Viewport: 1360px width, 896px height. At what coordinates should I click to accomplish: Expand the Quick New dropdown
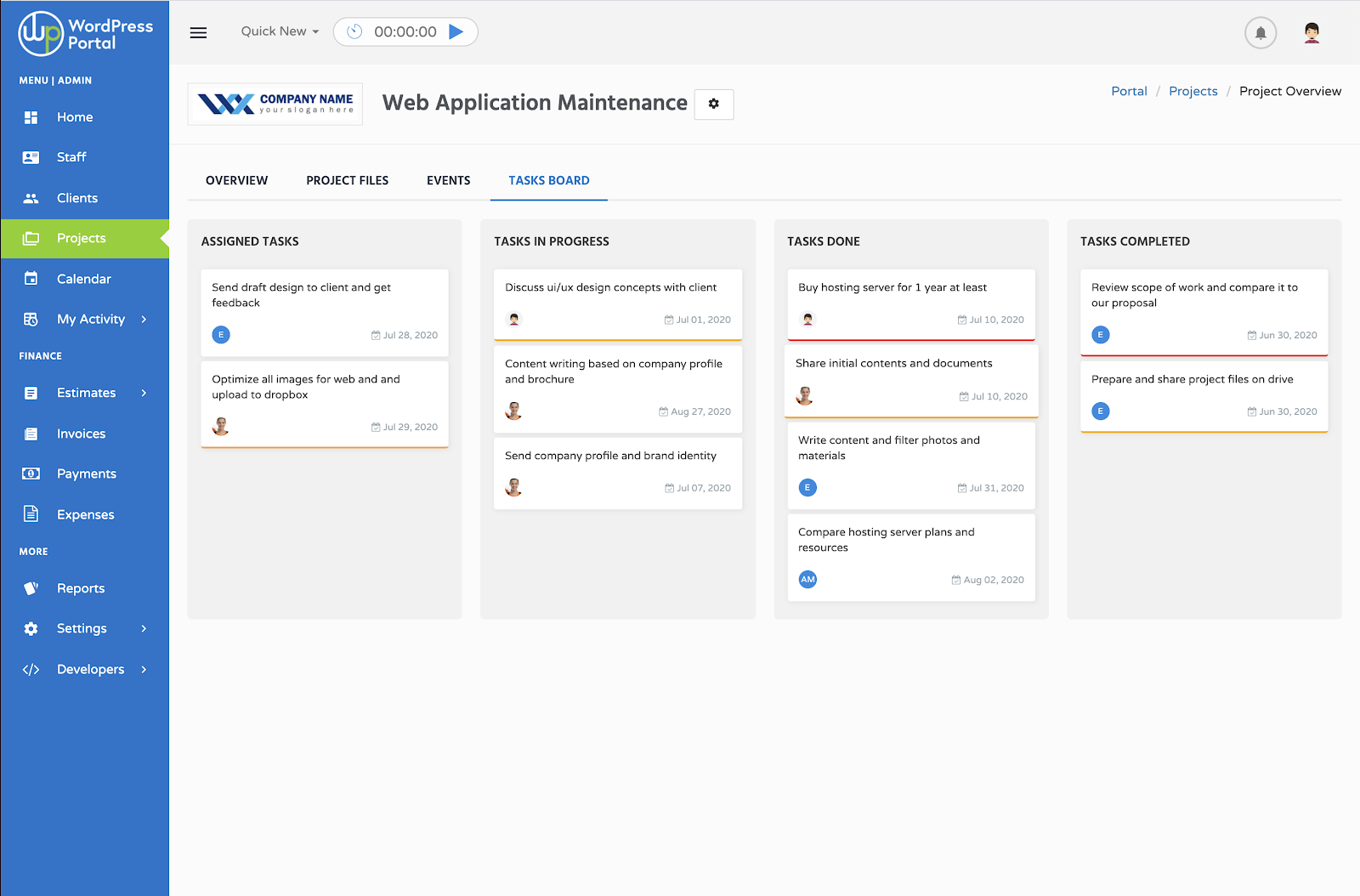click(x=280, y=31)
